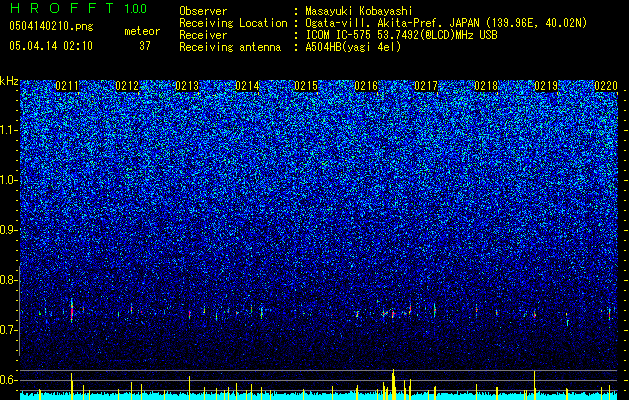Click the ICOM IC-575 receiver text
This screenshot has width=629, height=400.
pos(401,35)
